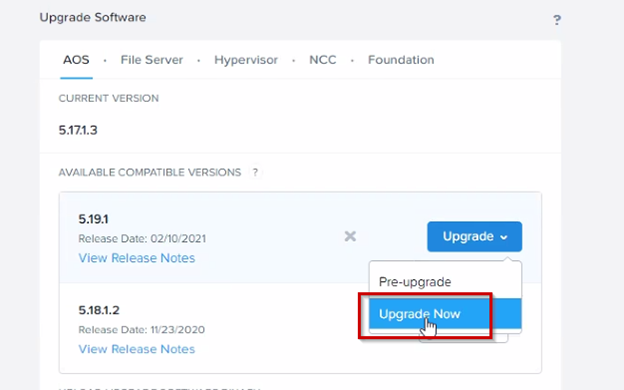Screen dimensions: 624x390
Task: Open the help question mark beside Upgrade Software
Action: (557, 20)
